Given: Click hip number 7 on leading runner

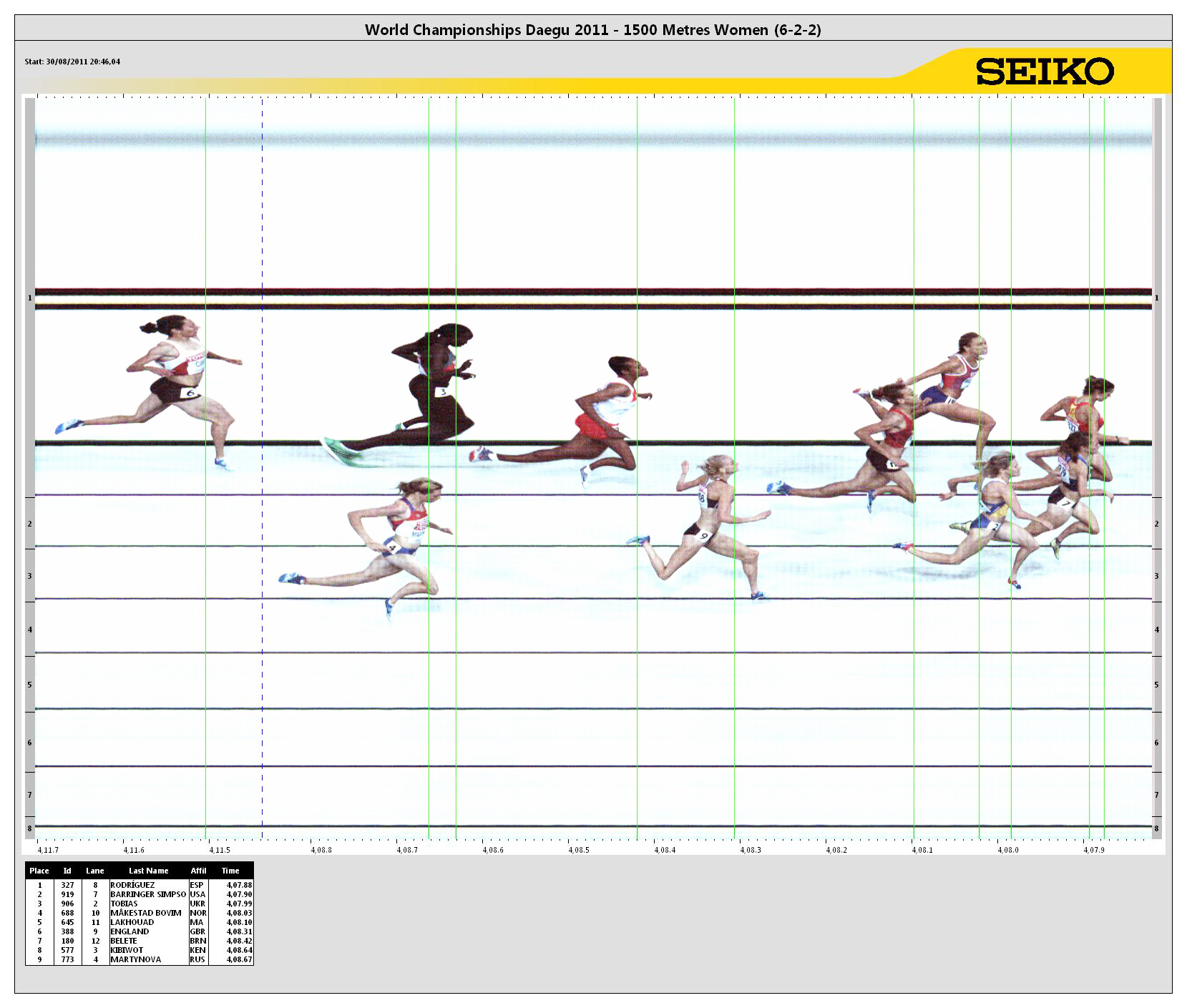Looking at the screenshot, I should (x=1066, y=503).
